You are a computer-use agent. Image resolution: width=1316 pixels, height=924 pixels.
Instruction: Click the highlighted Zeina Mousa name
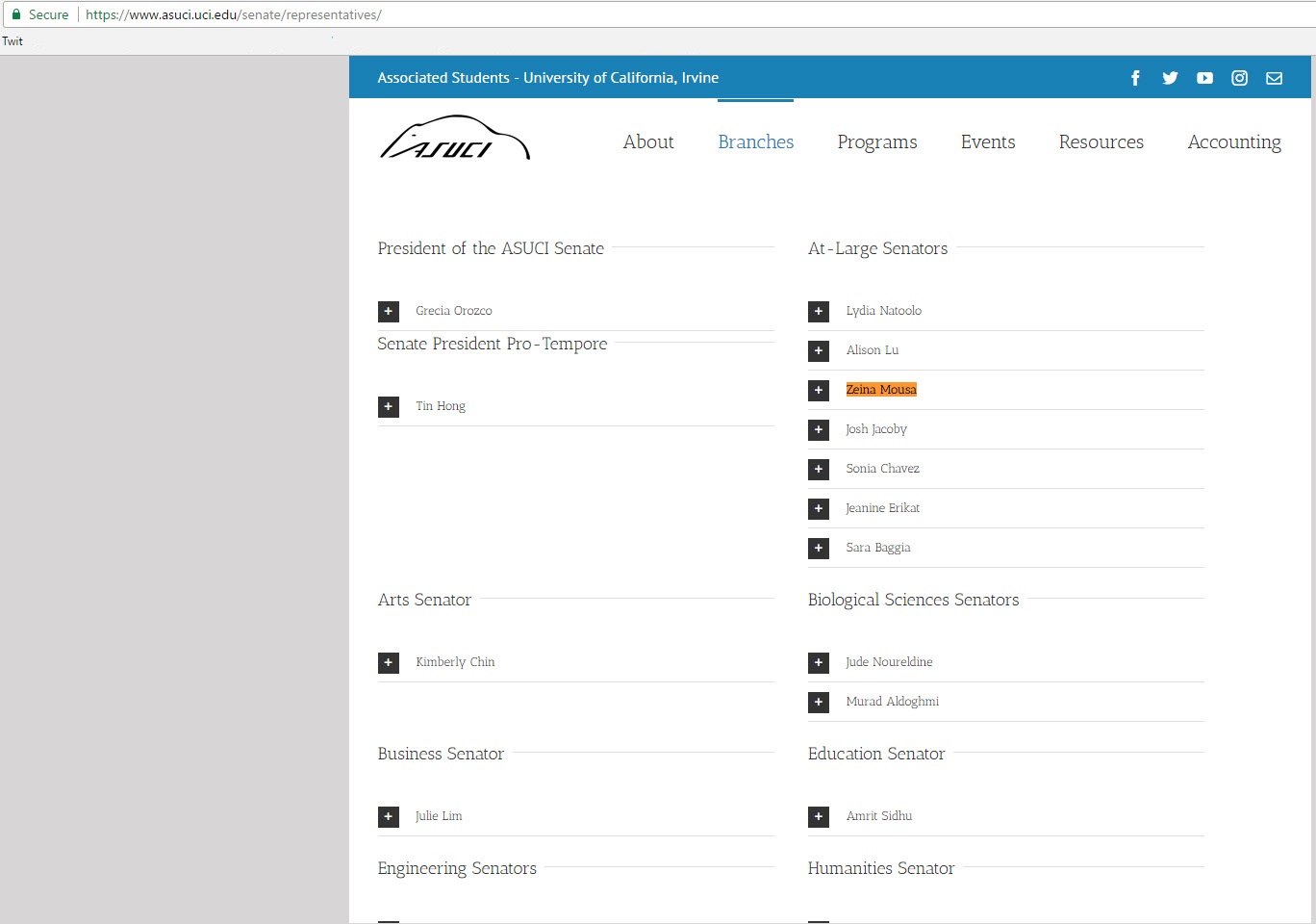pyautogui.click(x=881, y=390)
